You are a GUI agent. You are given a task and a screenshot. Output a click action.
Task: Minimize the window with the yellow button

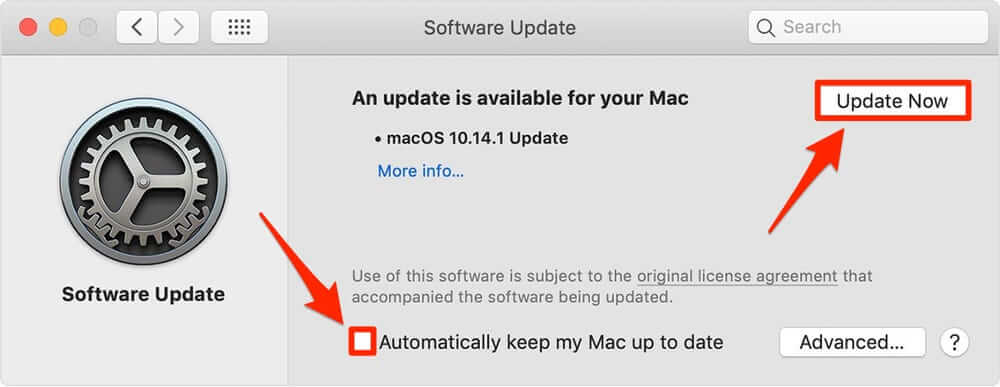click(x=58, y=27)
